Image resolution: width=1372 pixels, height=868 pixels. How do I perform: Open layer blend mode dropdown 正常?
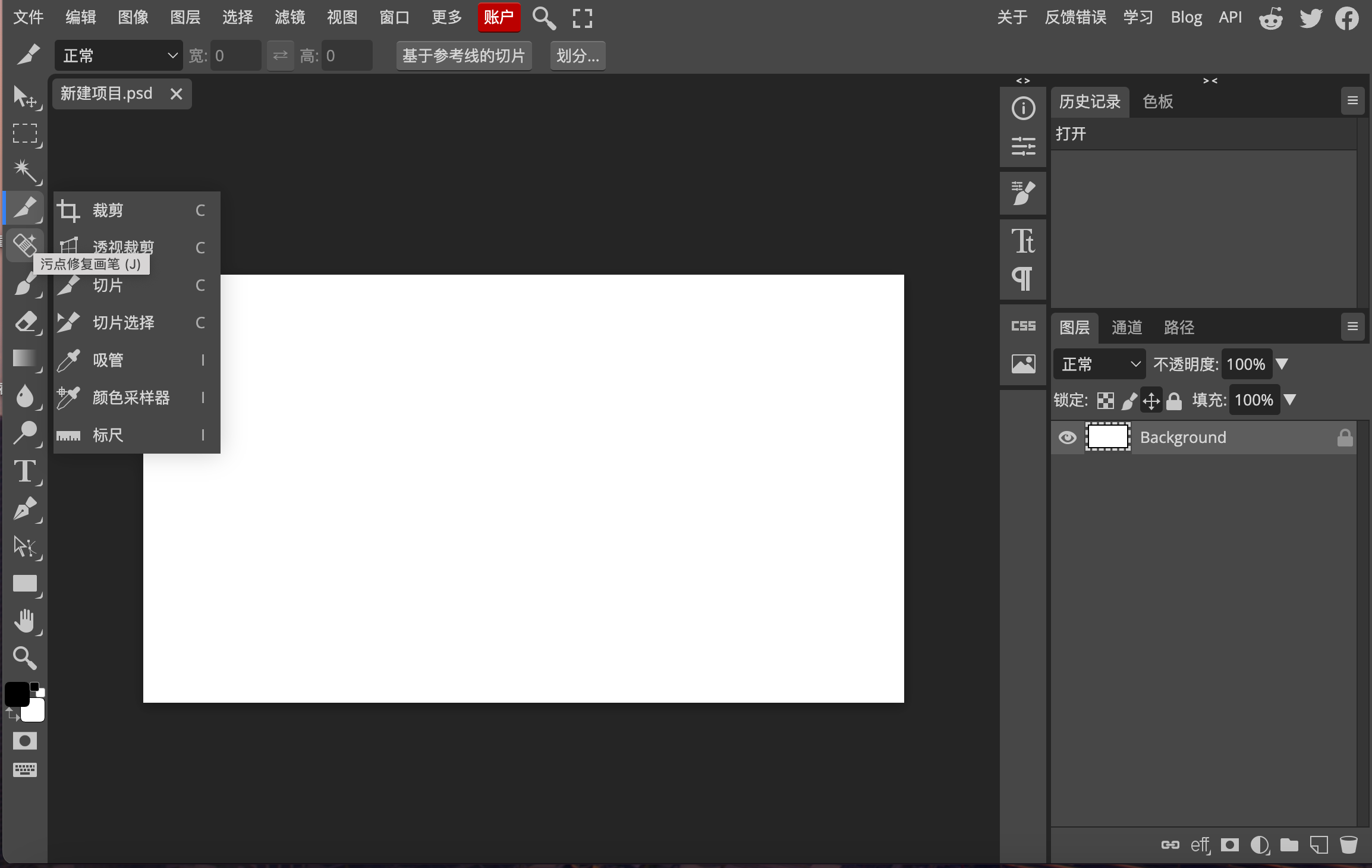click(1099, 364)
